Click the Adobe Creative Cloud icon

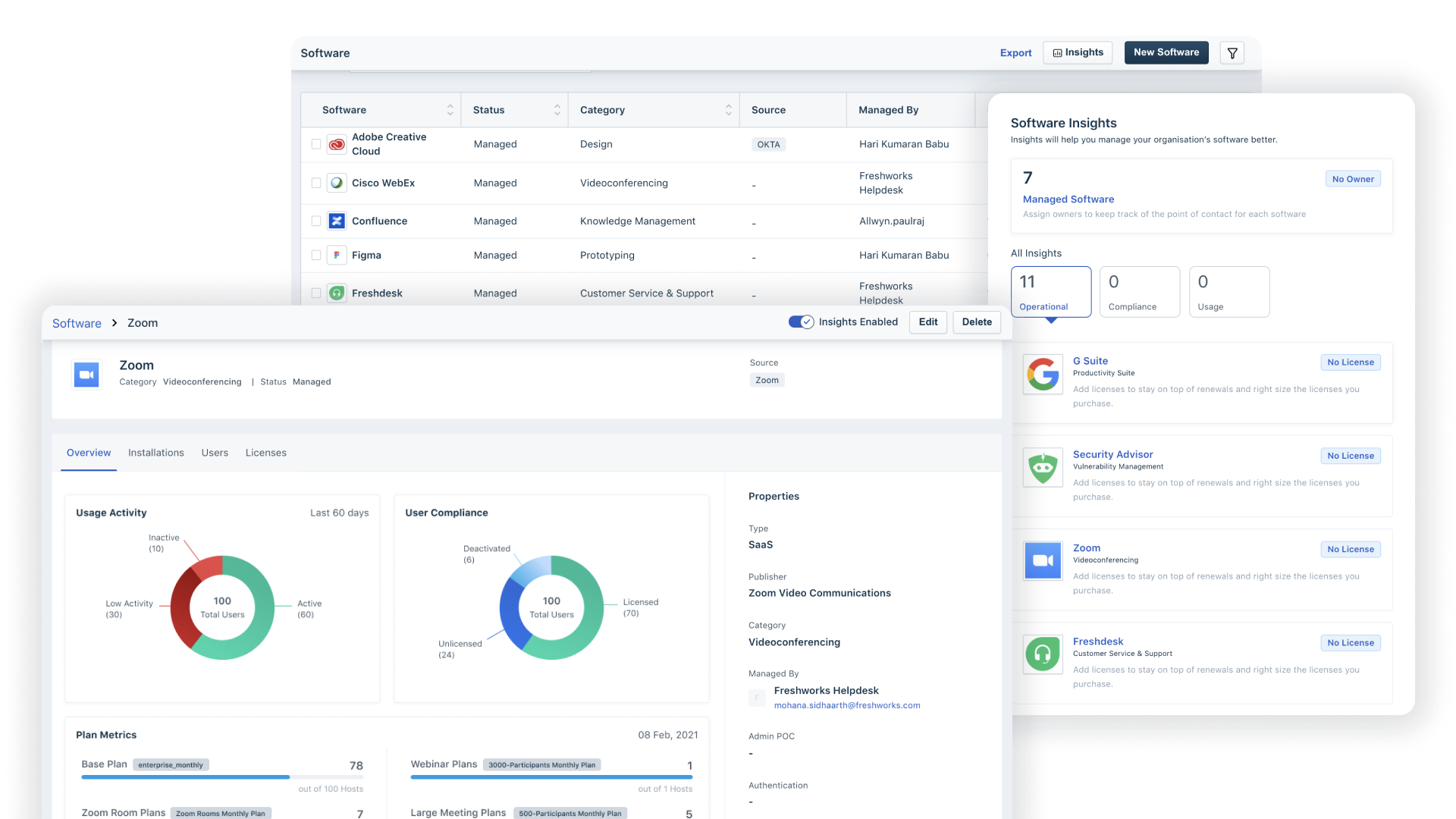coord(337,144)
